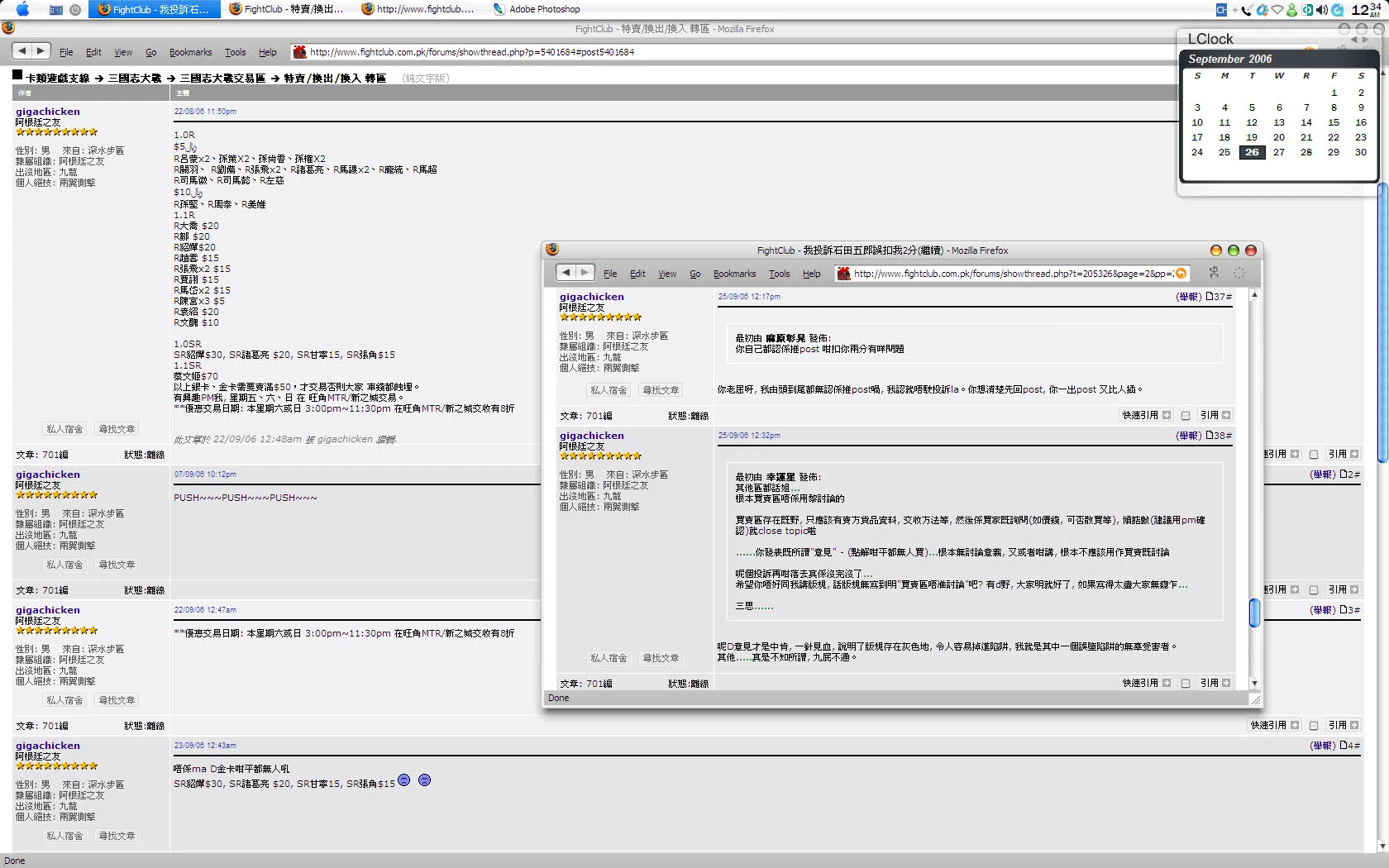Open Help menu in front Firefox window
This screenshot has height=868, width=1389.
[x=812, y=274]
